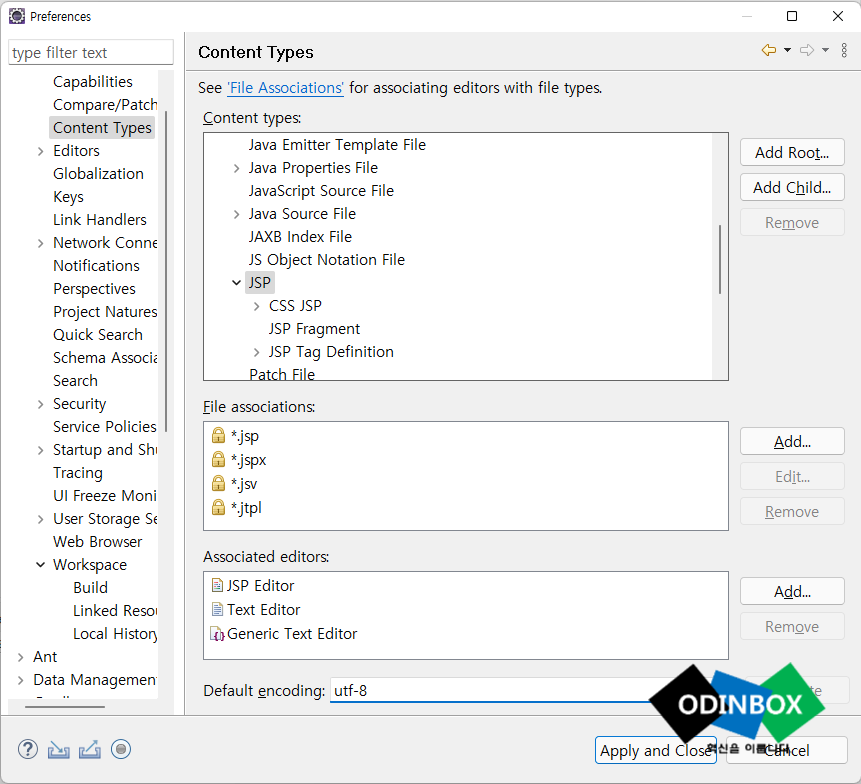Click the preference tree vertical scrollbar
Image resolution: width=861 pixels, height=784 pixels.
coord(166,272)
